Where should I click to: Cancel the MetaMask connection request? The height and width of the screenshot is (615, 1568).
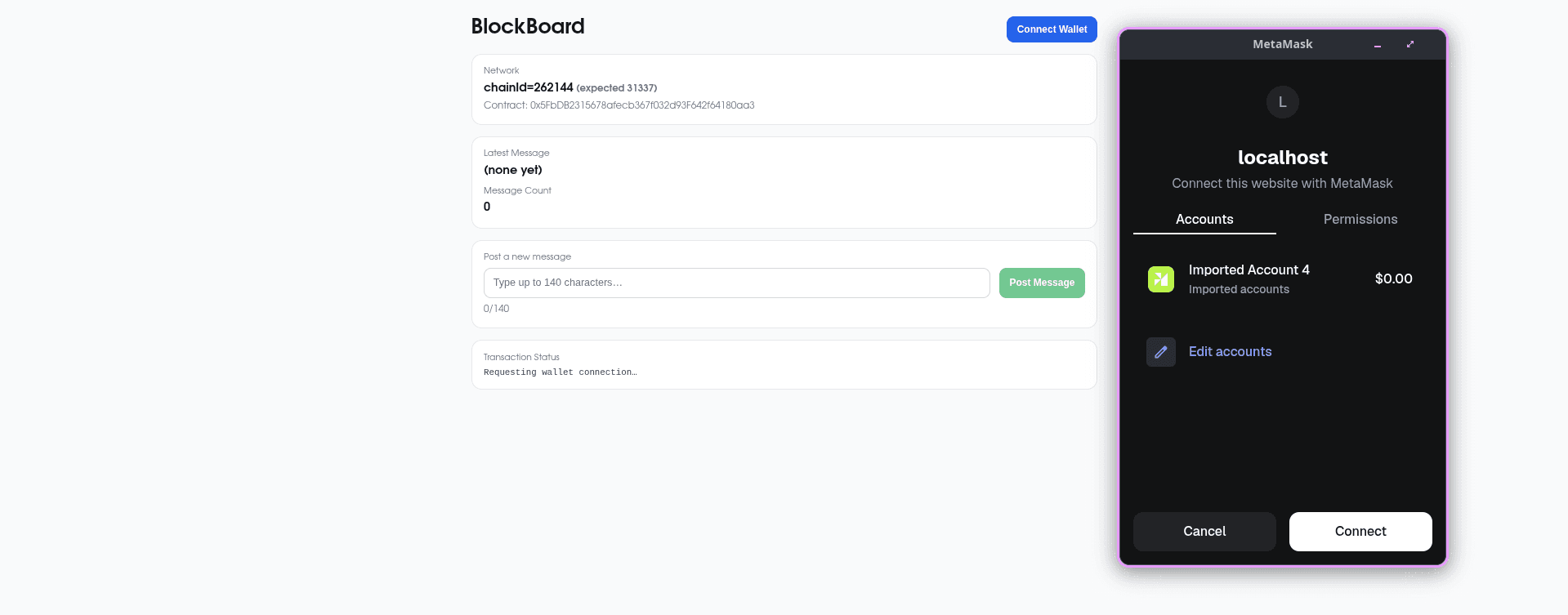tap(1204, 531)
